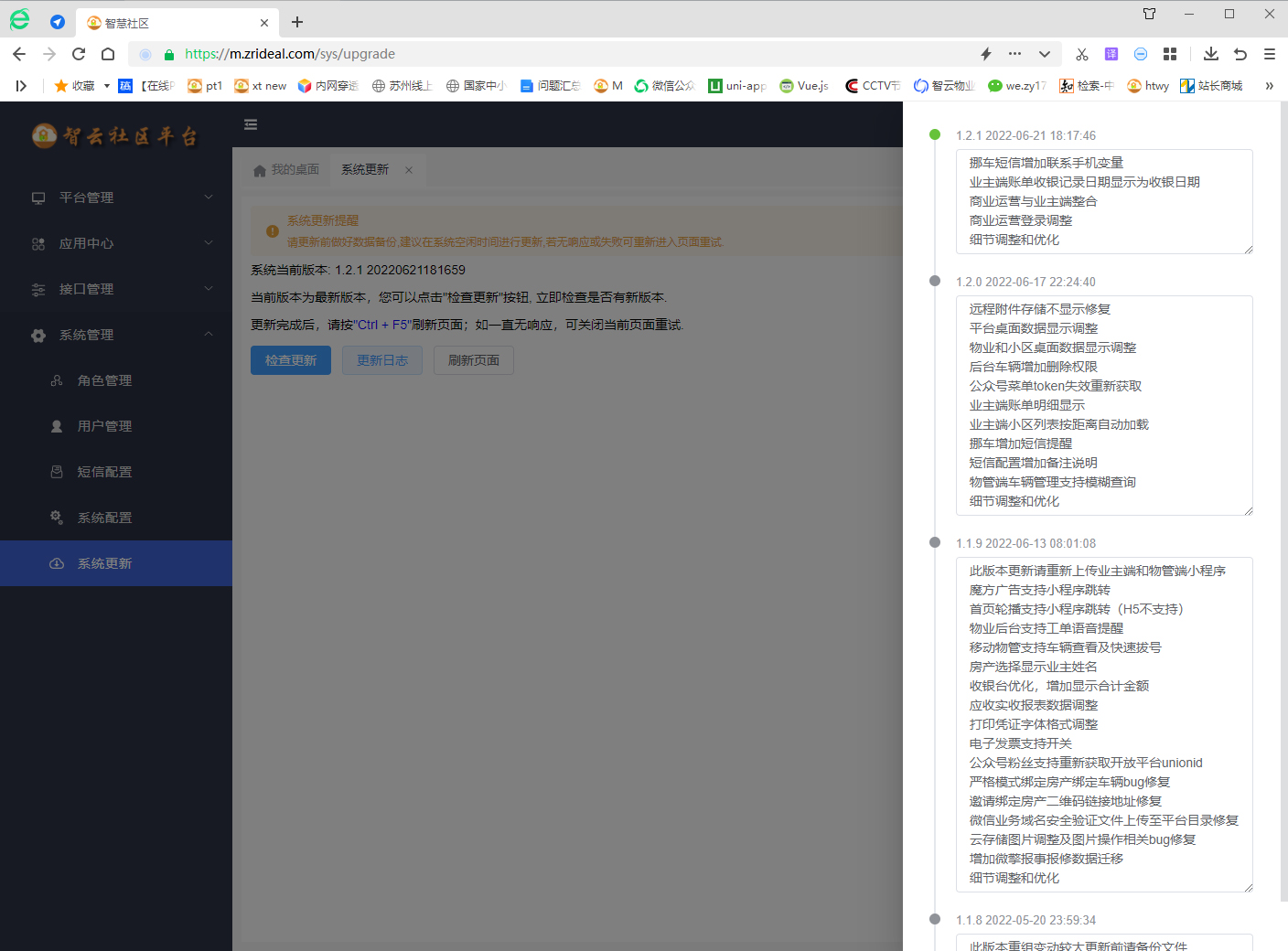
Task: Open the htwy bookmark
Action: [1148, 86]
